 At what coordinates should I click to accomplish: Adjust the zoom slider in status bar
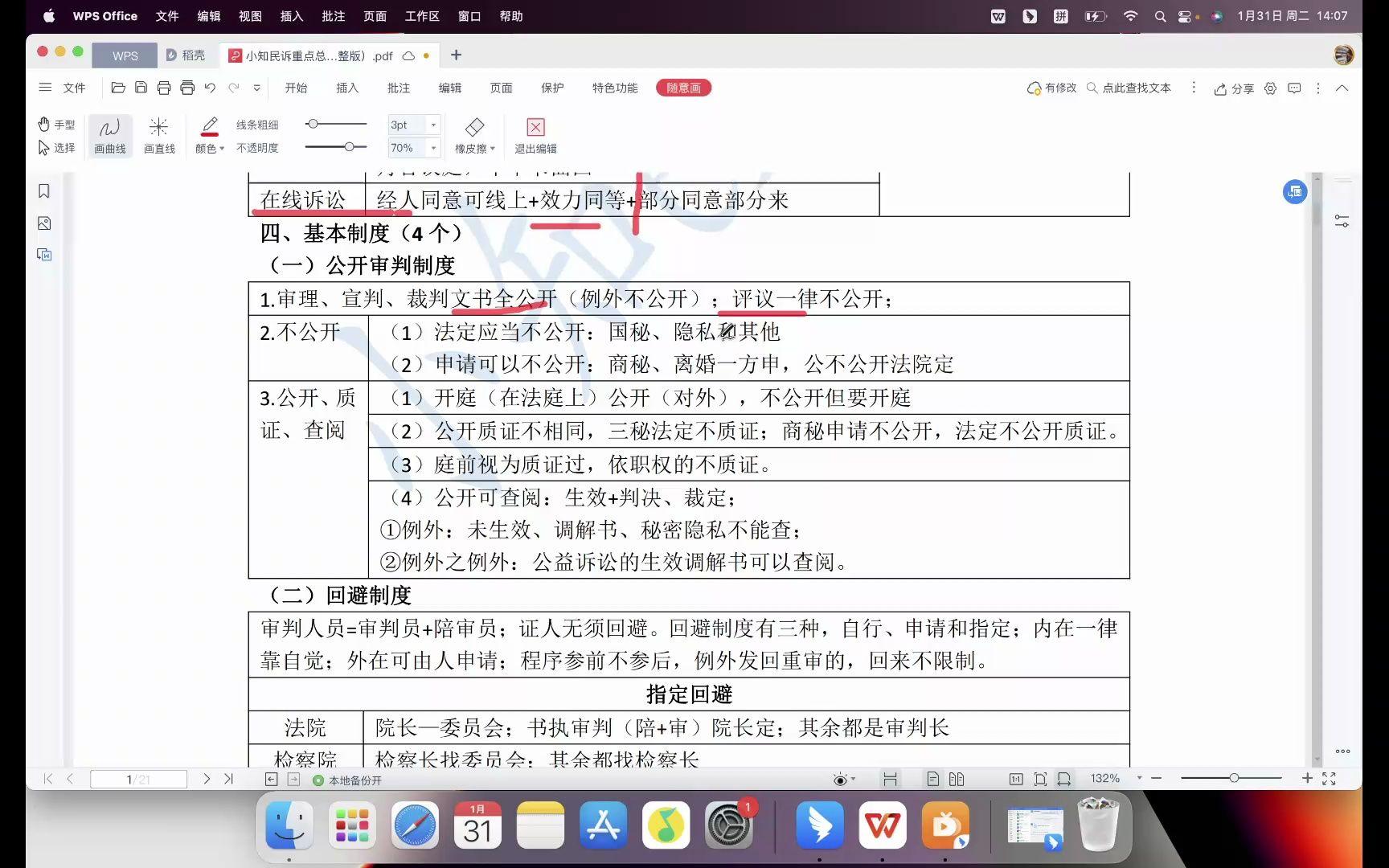[1231, 778]
